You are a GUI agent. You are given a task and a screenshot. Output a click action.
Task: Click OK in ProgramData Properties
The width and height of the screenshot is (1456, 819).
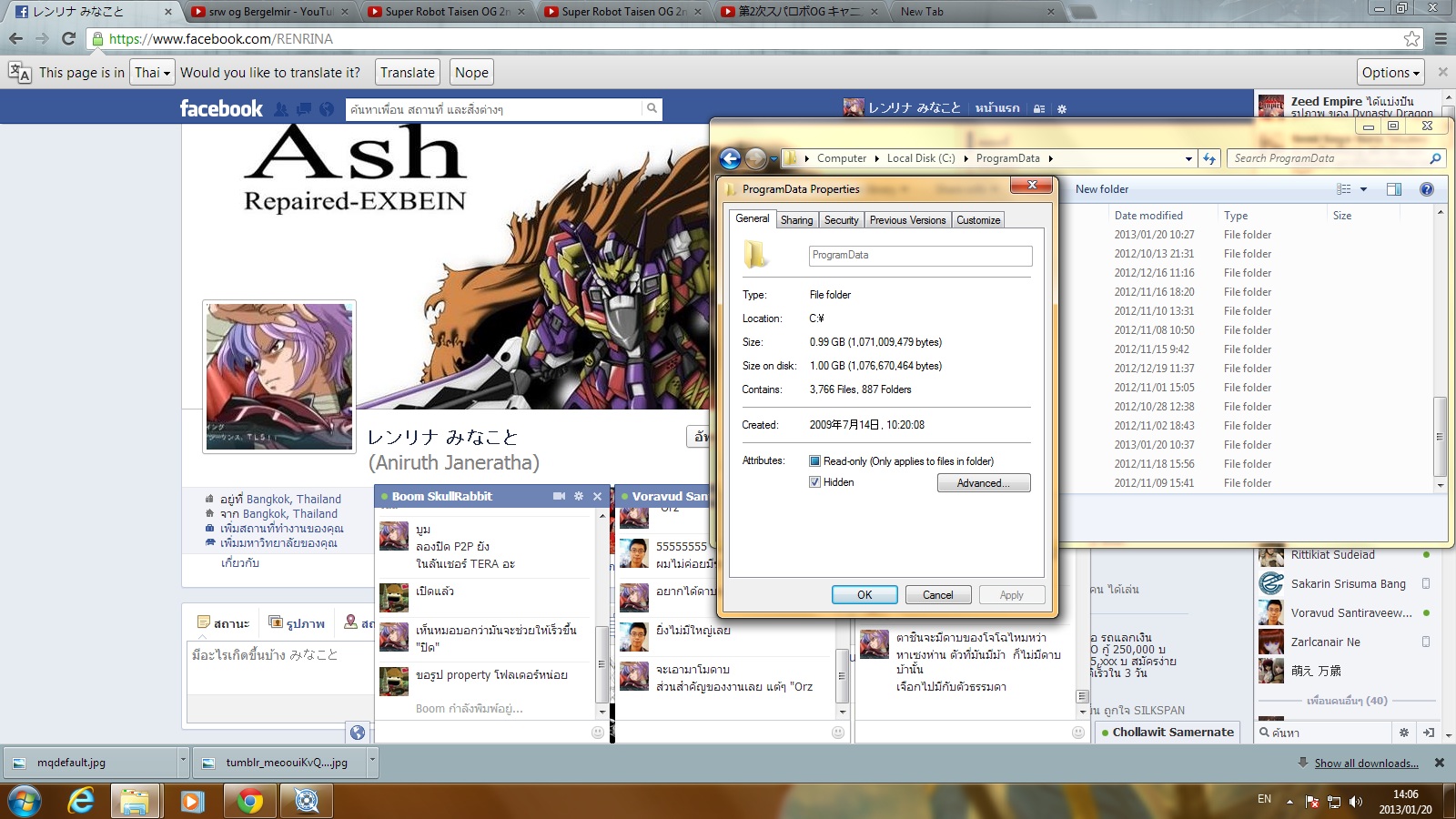point(864,595)
